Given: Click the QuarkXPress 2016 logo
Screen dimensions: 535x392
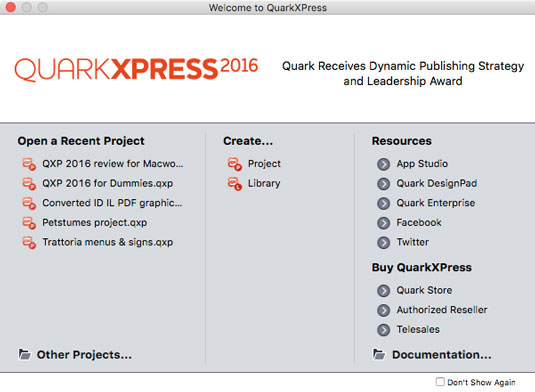Looking at the screenshot, I should pos(136,69).
